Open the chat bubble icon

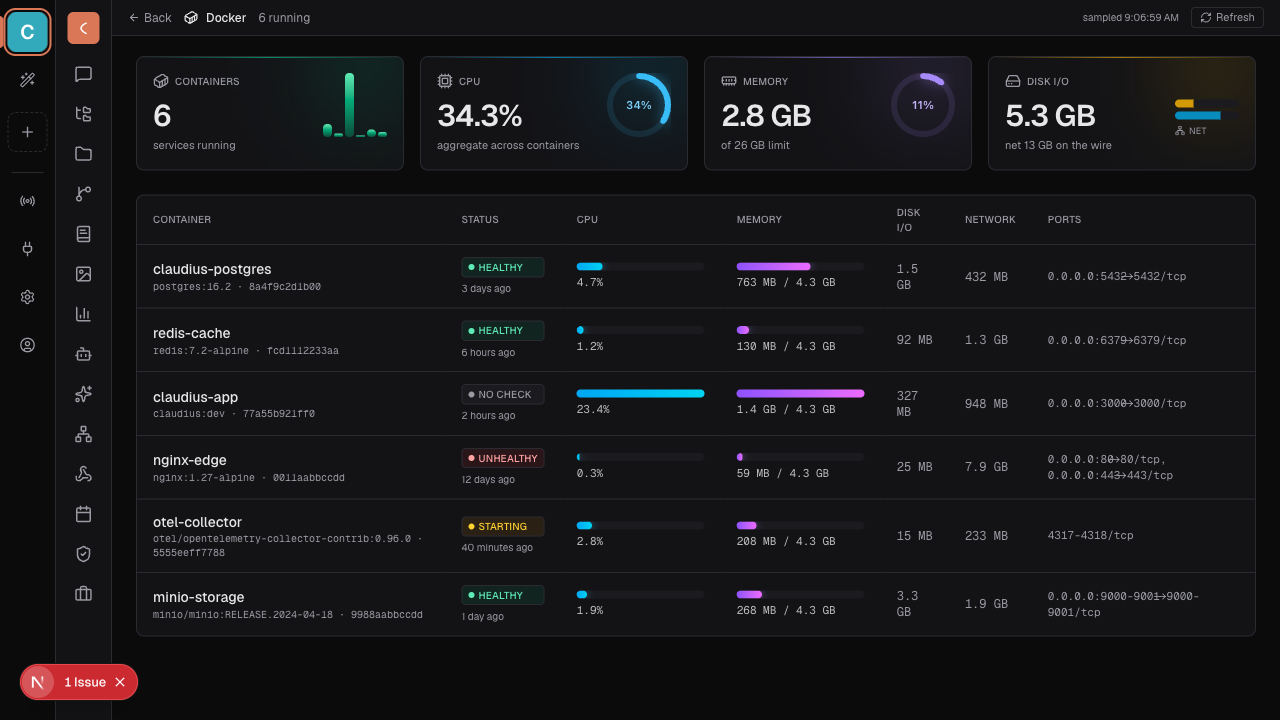click(83, 74)
